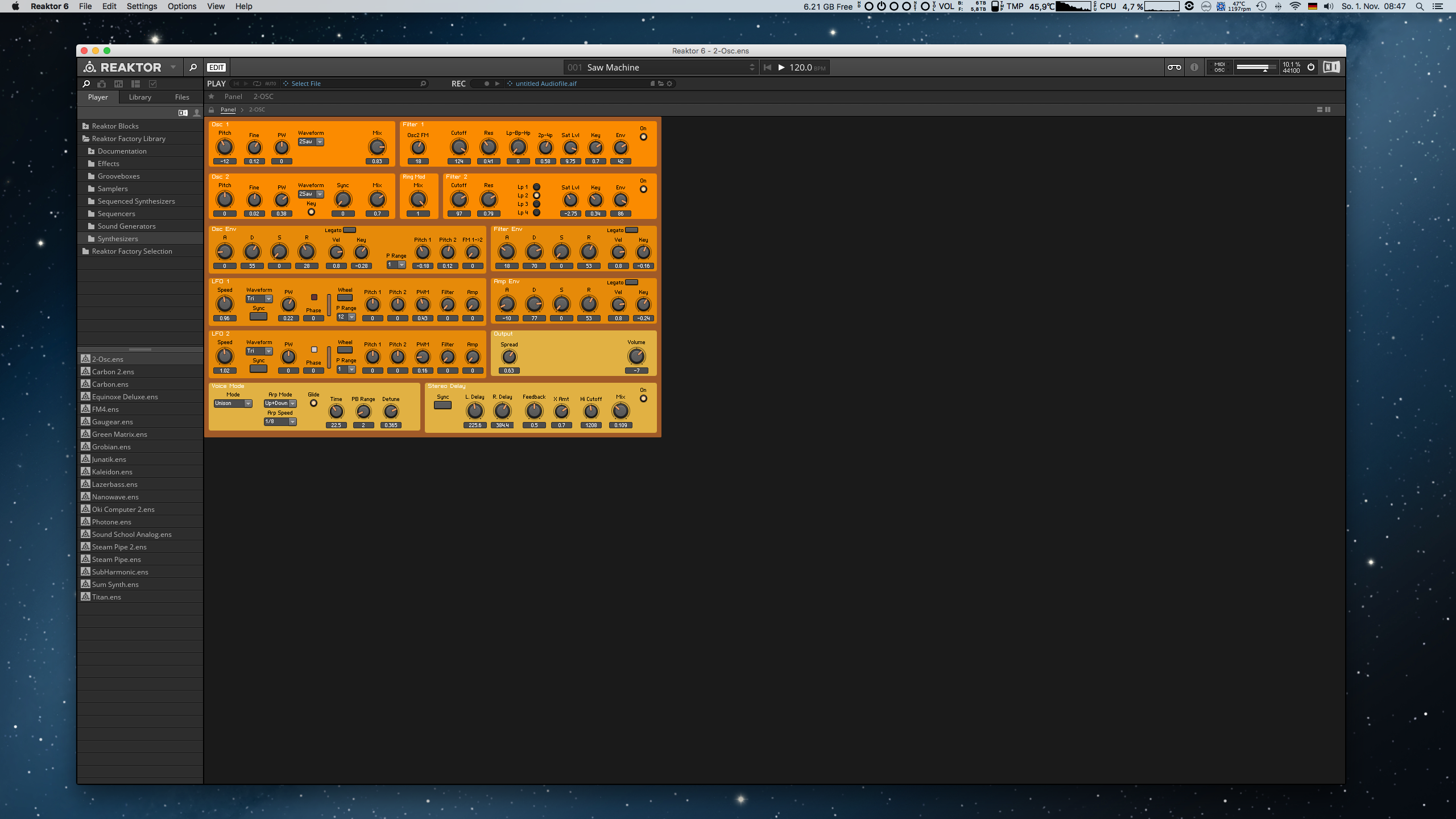Click the Output Volume knob
Image resolution: width=1456 pixels, height=819 pixels.
click(636, 357)
